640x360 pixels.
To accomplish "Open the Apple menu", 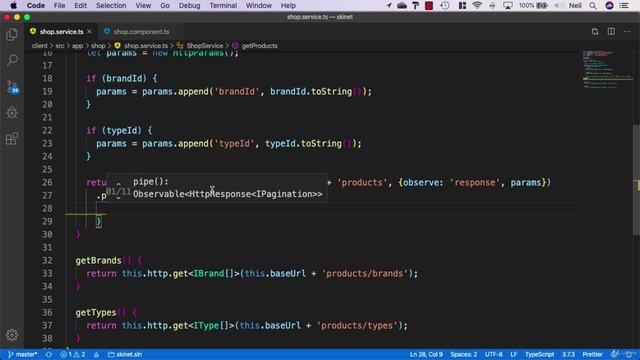I will click(x=13, y=5).
